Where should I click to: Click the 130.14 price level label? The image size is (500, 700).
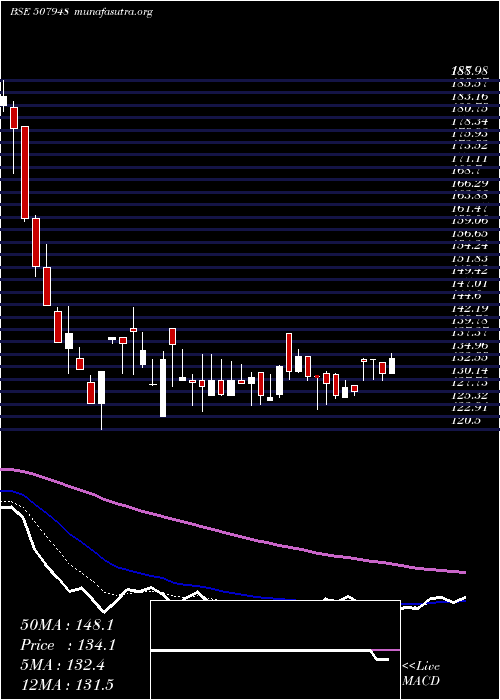pyautogui.click(x=470, y=371)
